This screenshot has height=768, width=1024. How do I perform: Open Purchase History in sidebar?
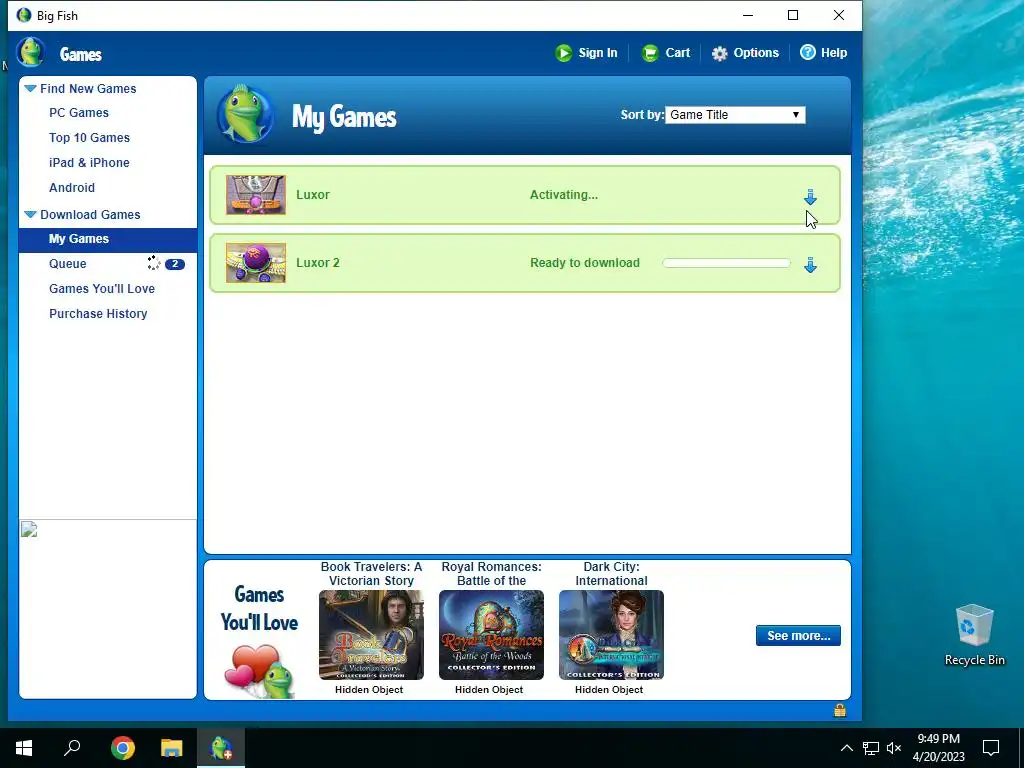click(98, 313)
